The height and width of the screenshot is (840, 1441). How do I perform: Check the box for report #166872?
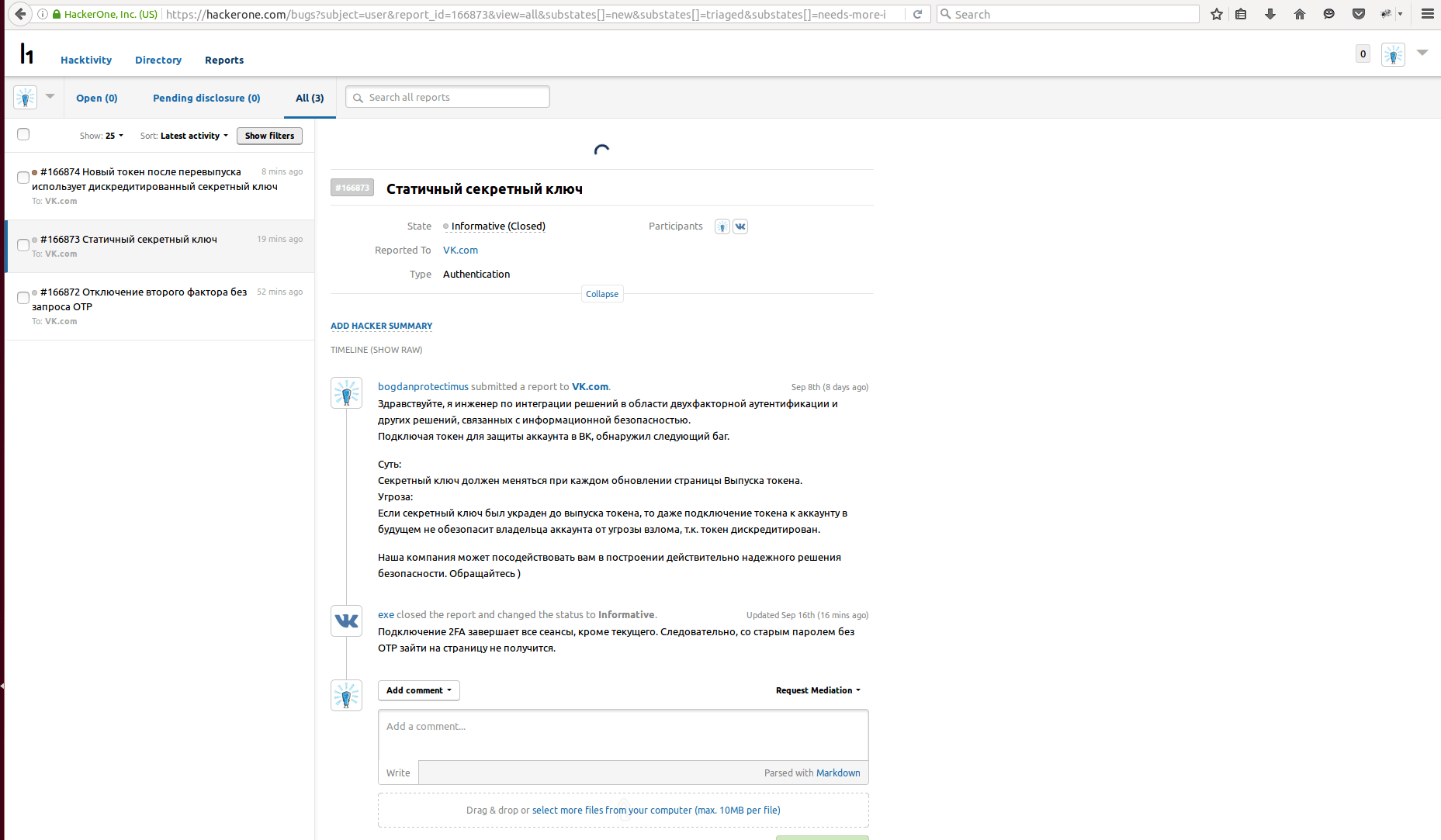[23, 298]
